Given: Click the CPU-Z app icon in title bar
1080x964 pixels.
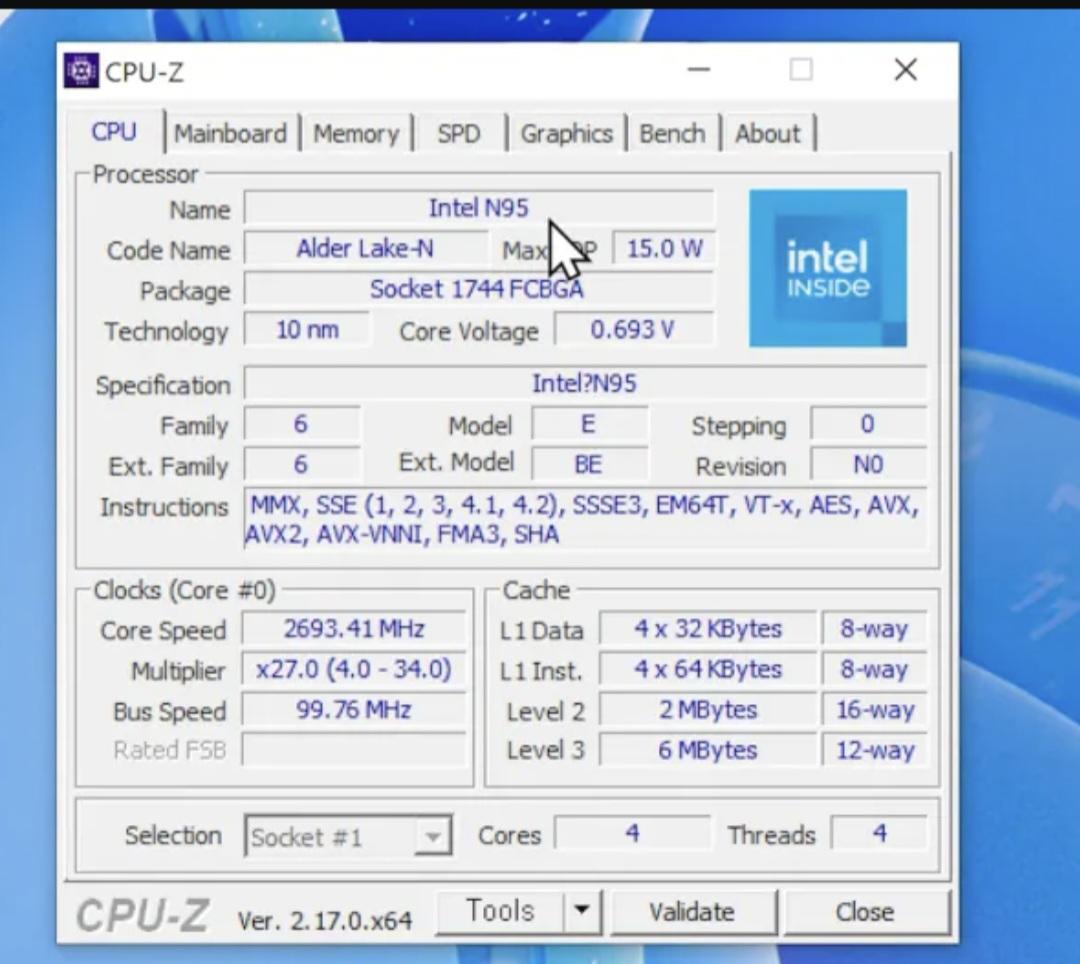Looking at the screenshot, I should coord(81,70).
